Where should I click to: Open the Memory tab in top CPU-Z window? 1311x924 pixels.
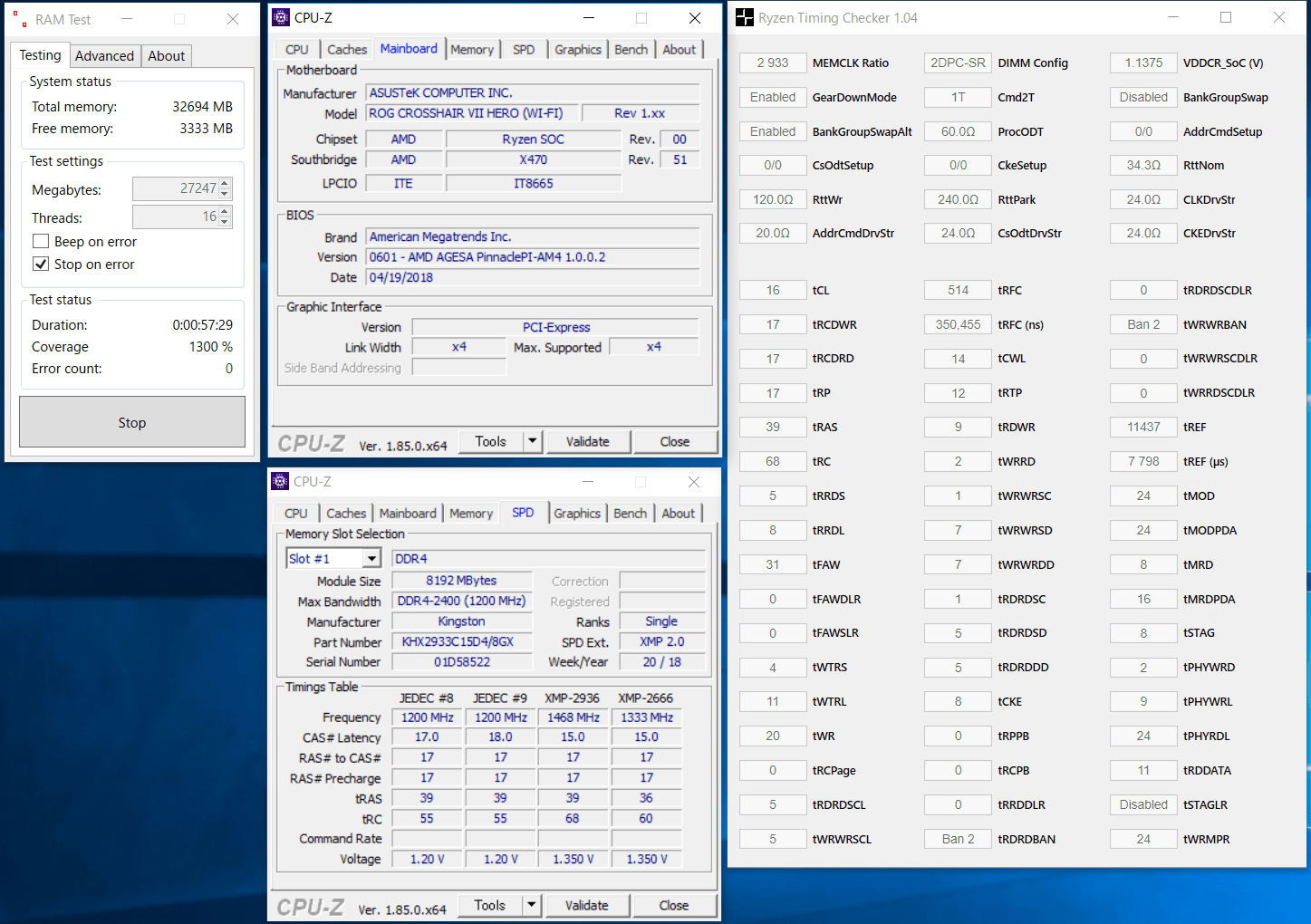472,50
